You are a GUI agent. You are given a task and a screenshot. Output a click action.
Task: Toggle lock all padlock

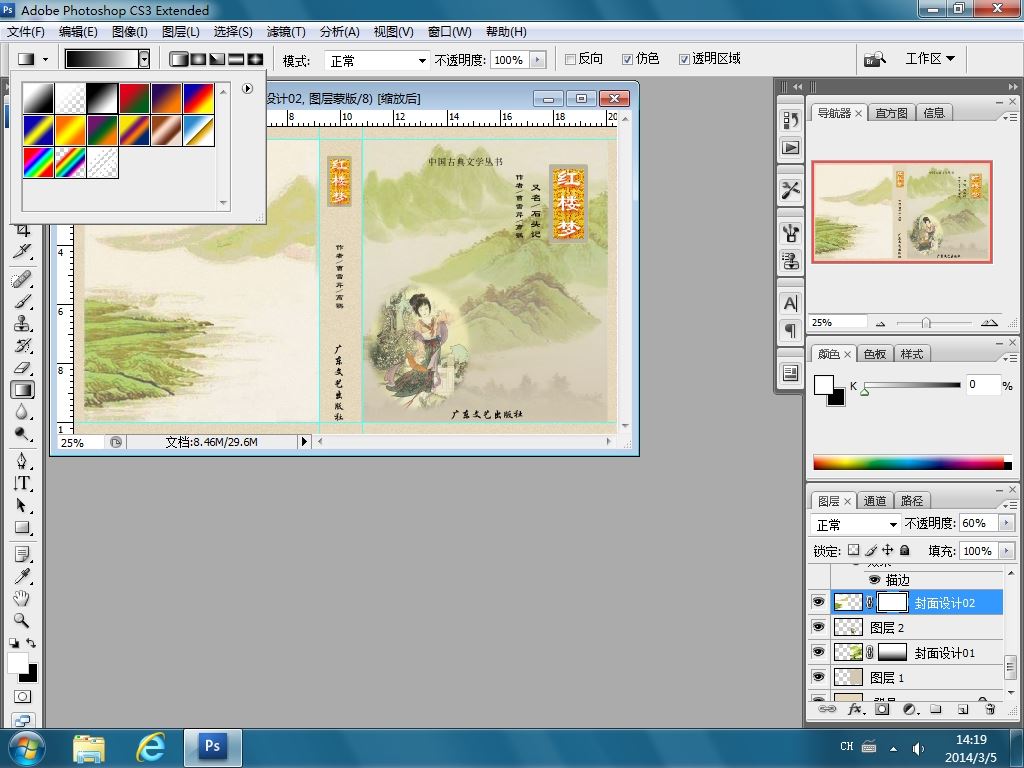pyautogui.click(x=904, y=551)
